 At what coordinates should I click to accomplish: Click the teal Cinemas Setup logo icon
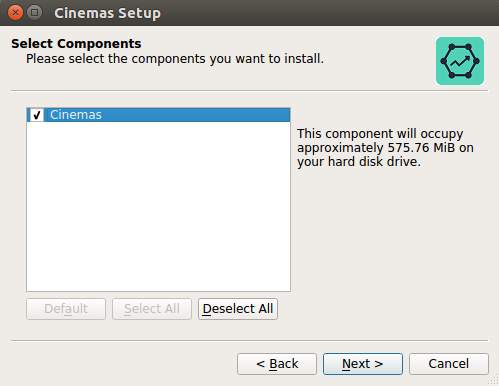[460, 61]
